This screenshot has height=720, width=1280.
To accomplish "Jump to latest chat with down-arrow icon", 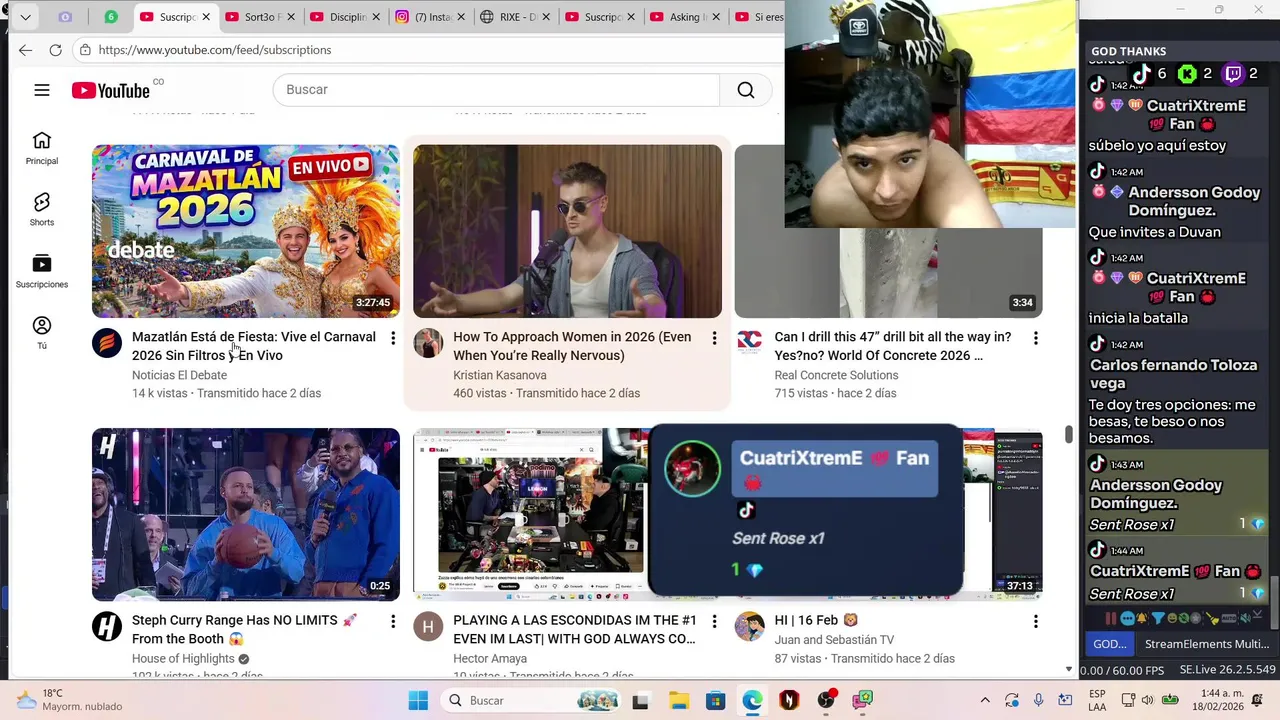I will tap(1258, 614).
